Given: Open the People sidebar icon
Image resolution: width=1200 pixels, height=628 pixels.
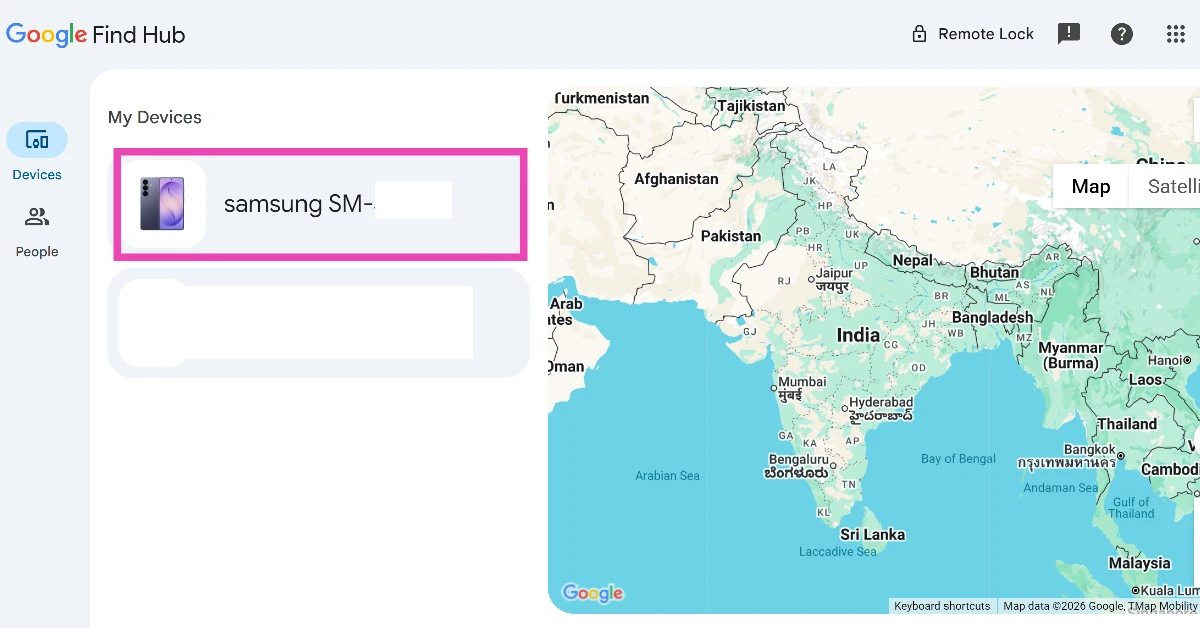Looking at the screenshot, I should (37, 217).
